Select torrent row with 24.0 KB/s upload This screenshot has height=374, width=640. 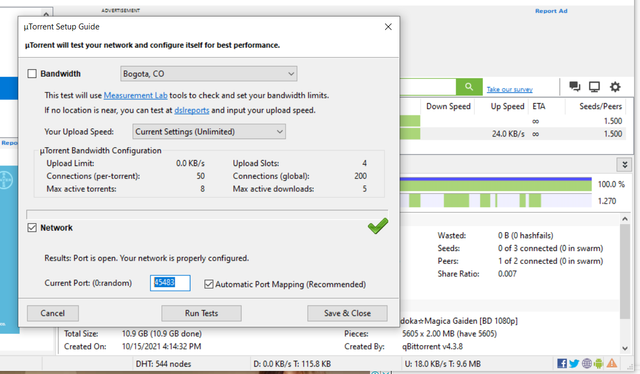pos(513,134)
